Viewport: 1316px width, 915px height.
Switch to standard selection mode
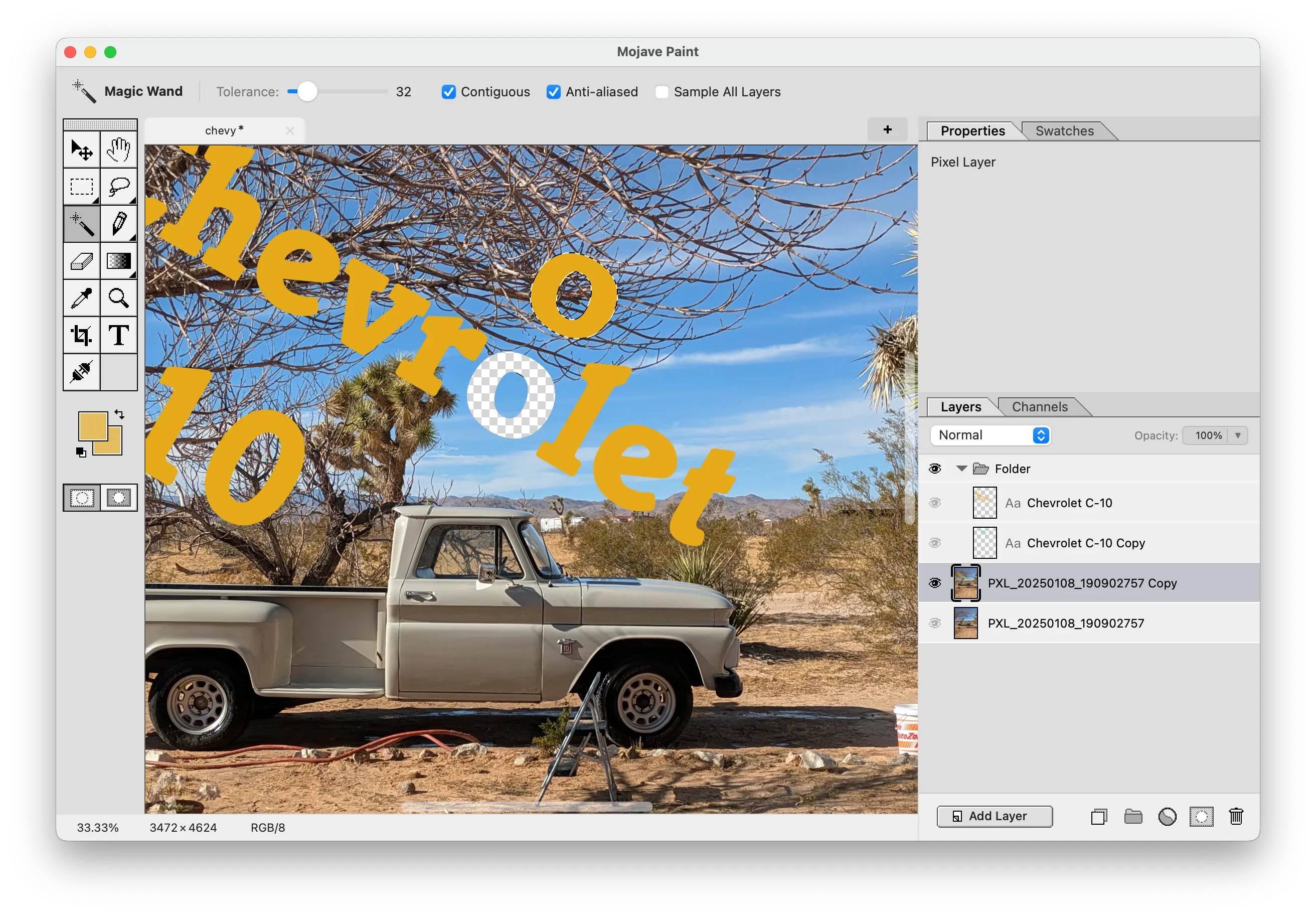coord(82,498)
